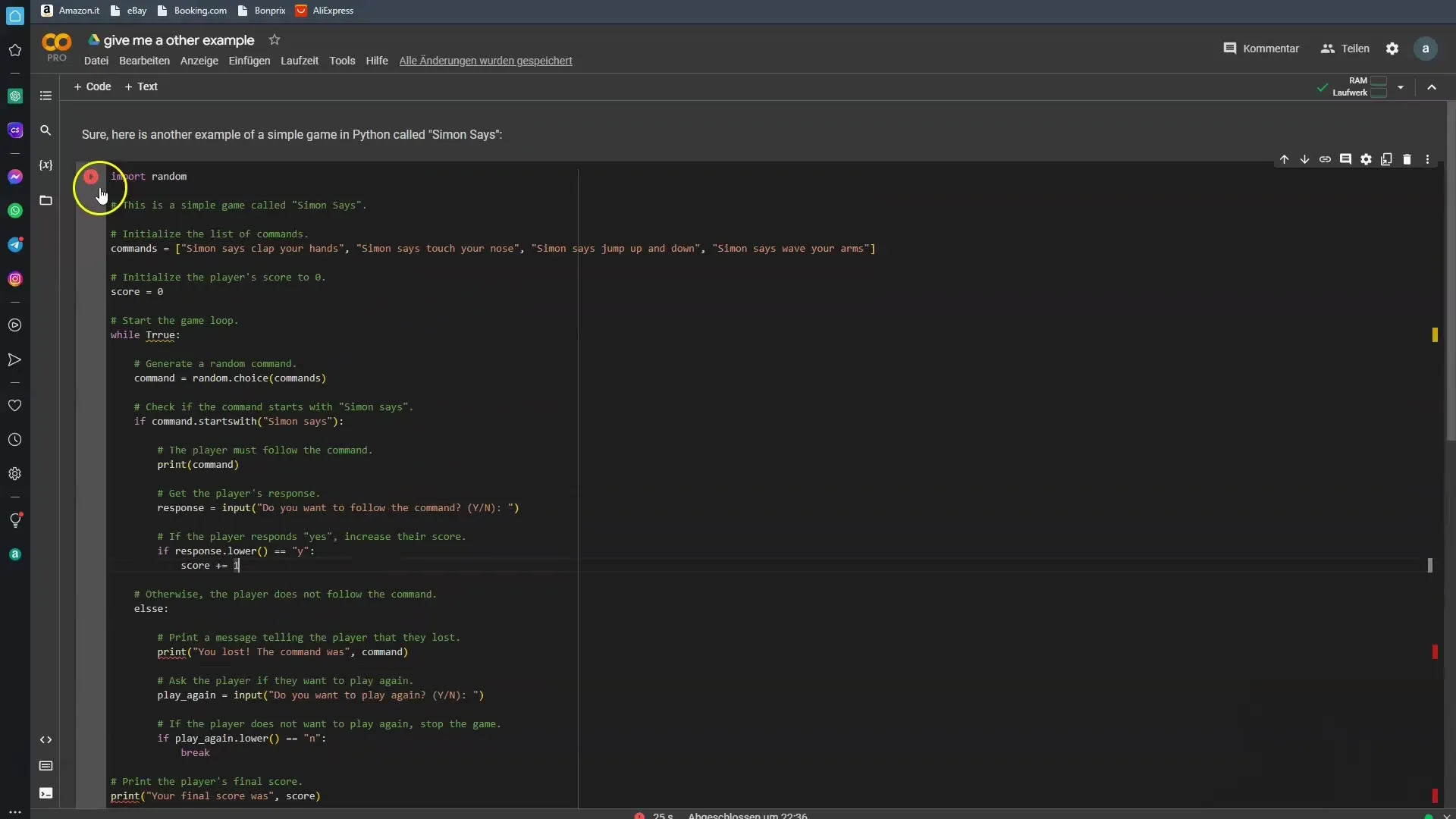This screenshot has width=1456, height=819.
Task: Click the Text button to add text
Action: (x=140, y=86)
